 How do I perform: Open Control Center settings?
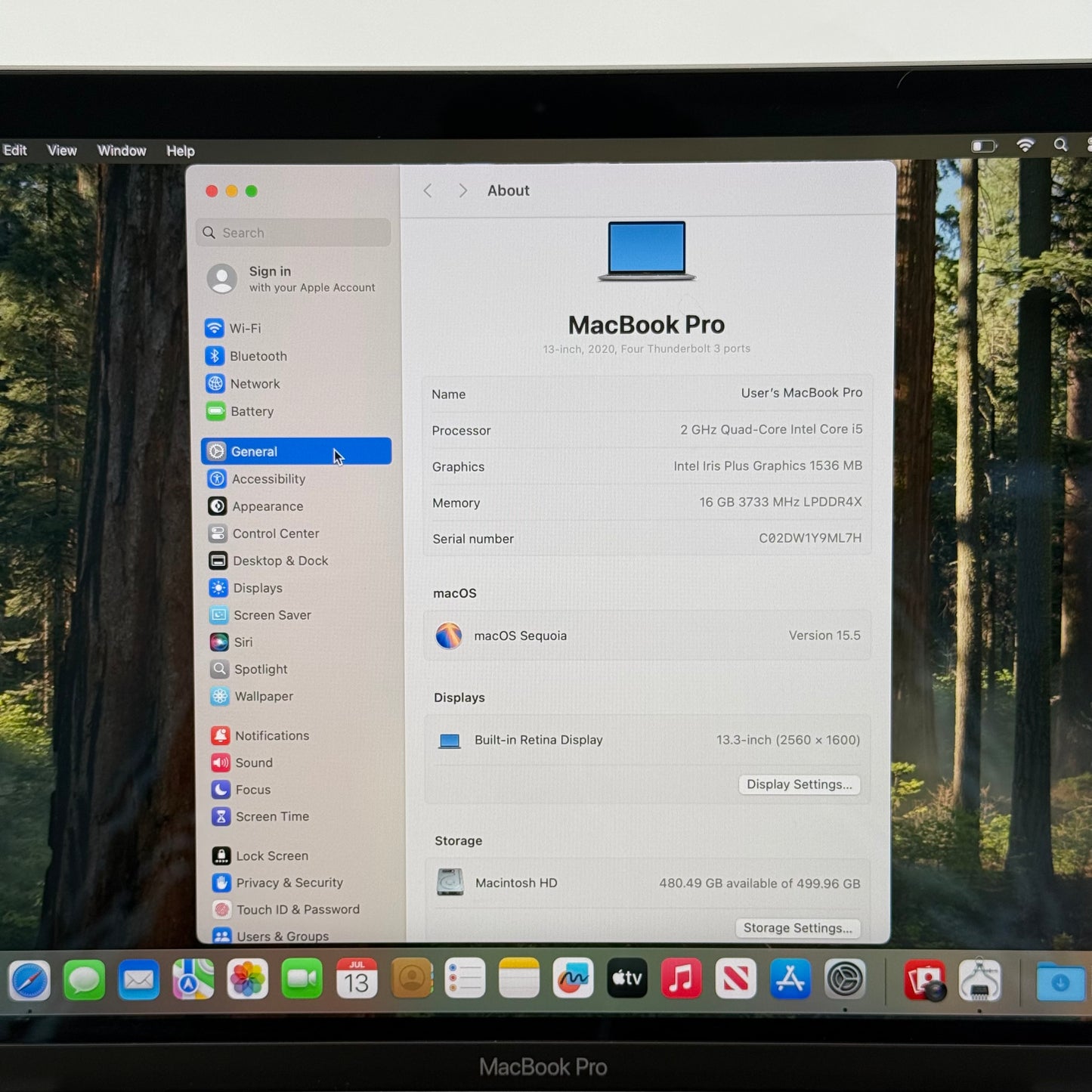coord(295,534)
